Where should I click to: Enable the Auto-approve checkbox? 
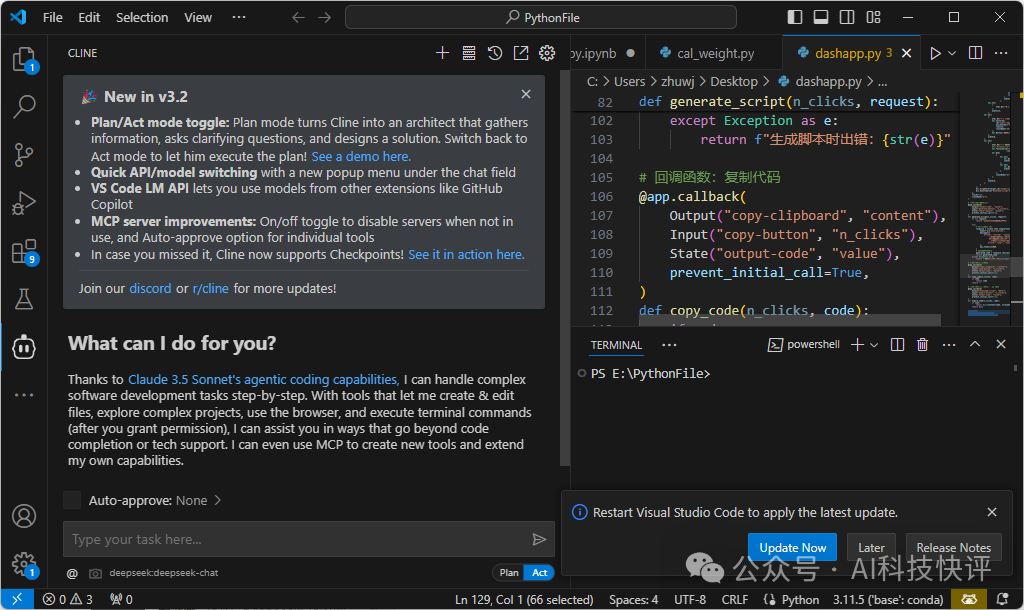pos(72,500)
